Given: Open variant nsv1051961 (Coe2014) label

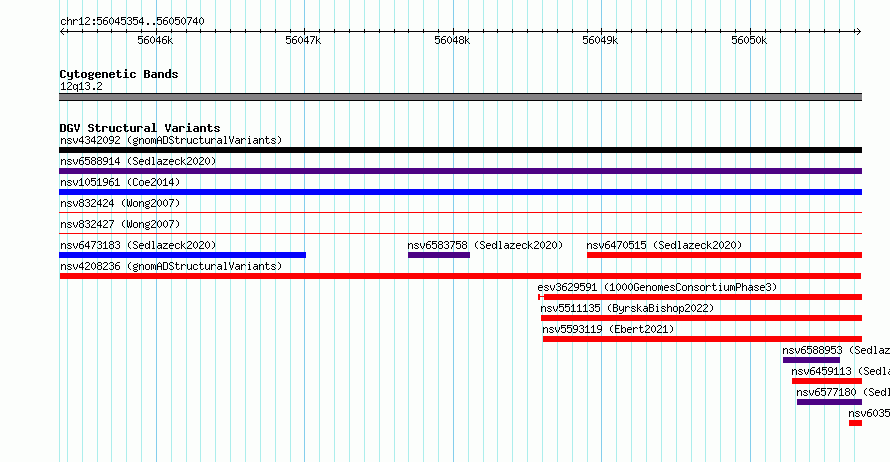Looking at the screenshot, I should [120, 182].
